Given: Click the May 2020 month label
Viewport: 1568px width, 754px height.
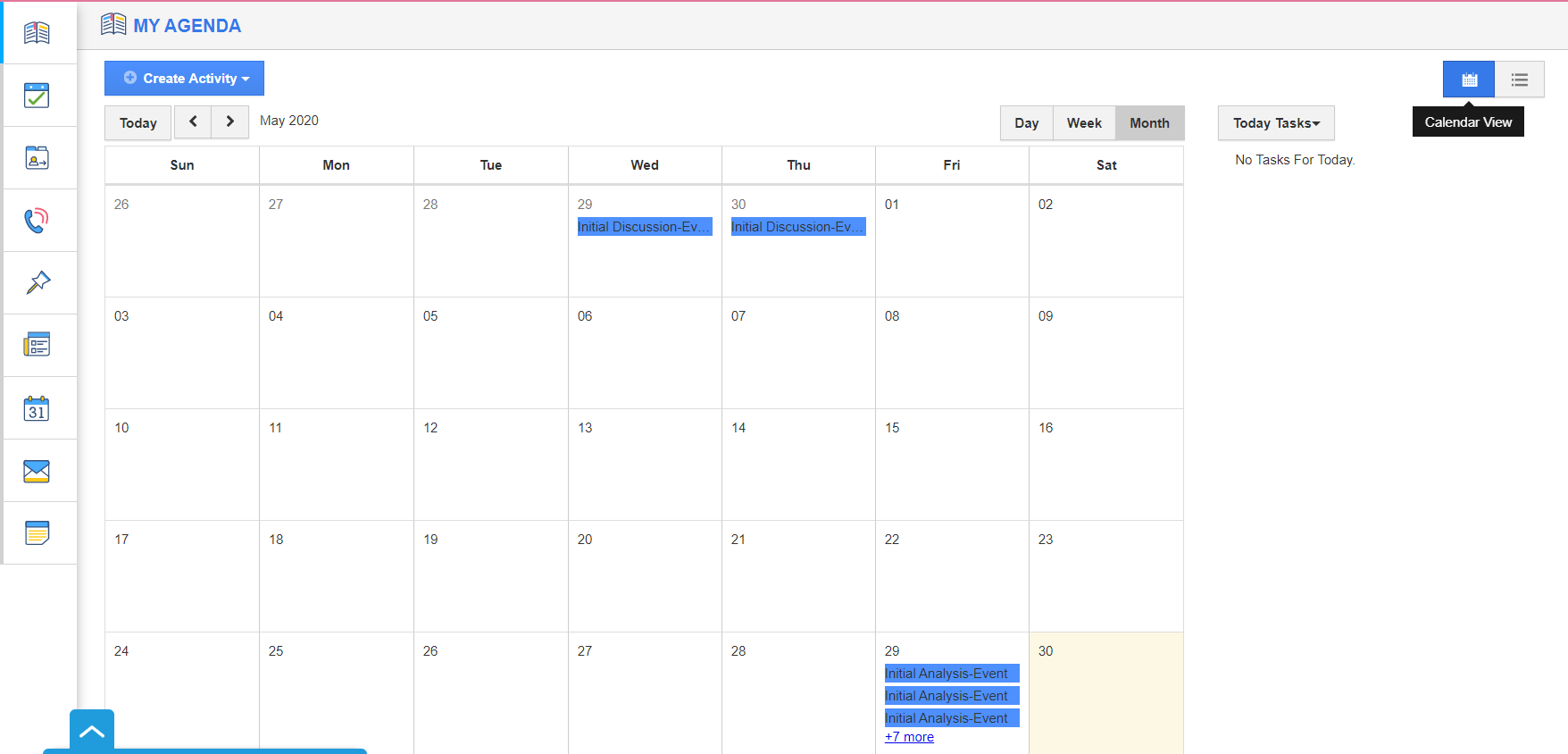Looking at the screenshot, I should coord(289,121).
